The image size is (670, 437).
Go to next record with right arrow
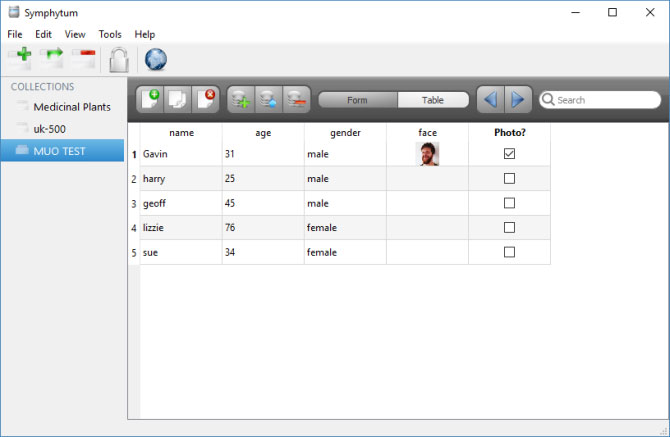(x=516, y=99)
